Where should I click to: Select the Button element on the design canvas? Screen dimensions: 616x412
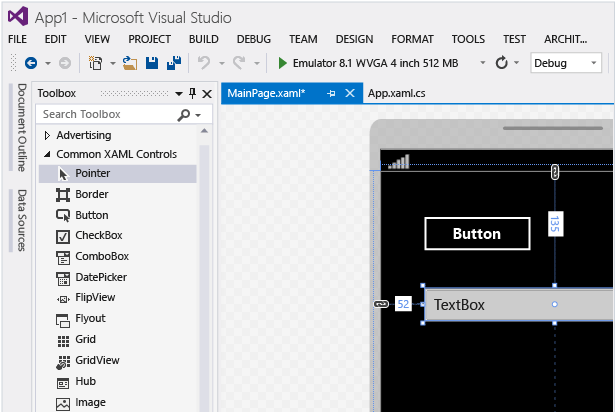[x=477, y=234]
